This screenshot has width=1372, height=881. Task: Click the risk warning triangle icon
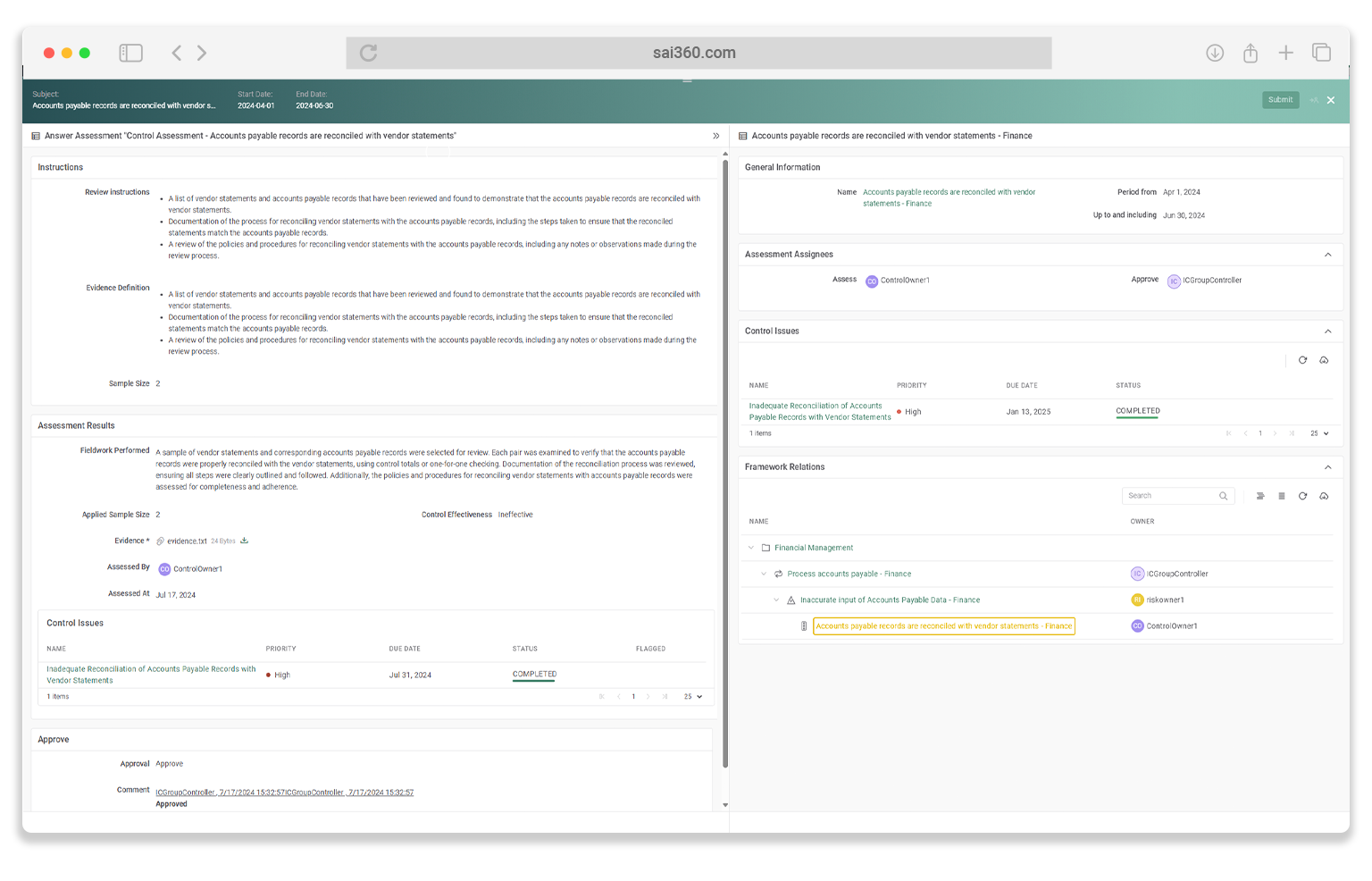[x=791, y=600]
